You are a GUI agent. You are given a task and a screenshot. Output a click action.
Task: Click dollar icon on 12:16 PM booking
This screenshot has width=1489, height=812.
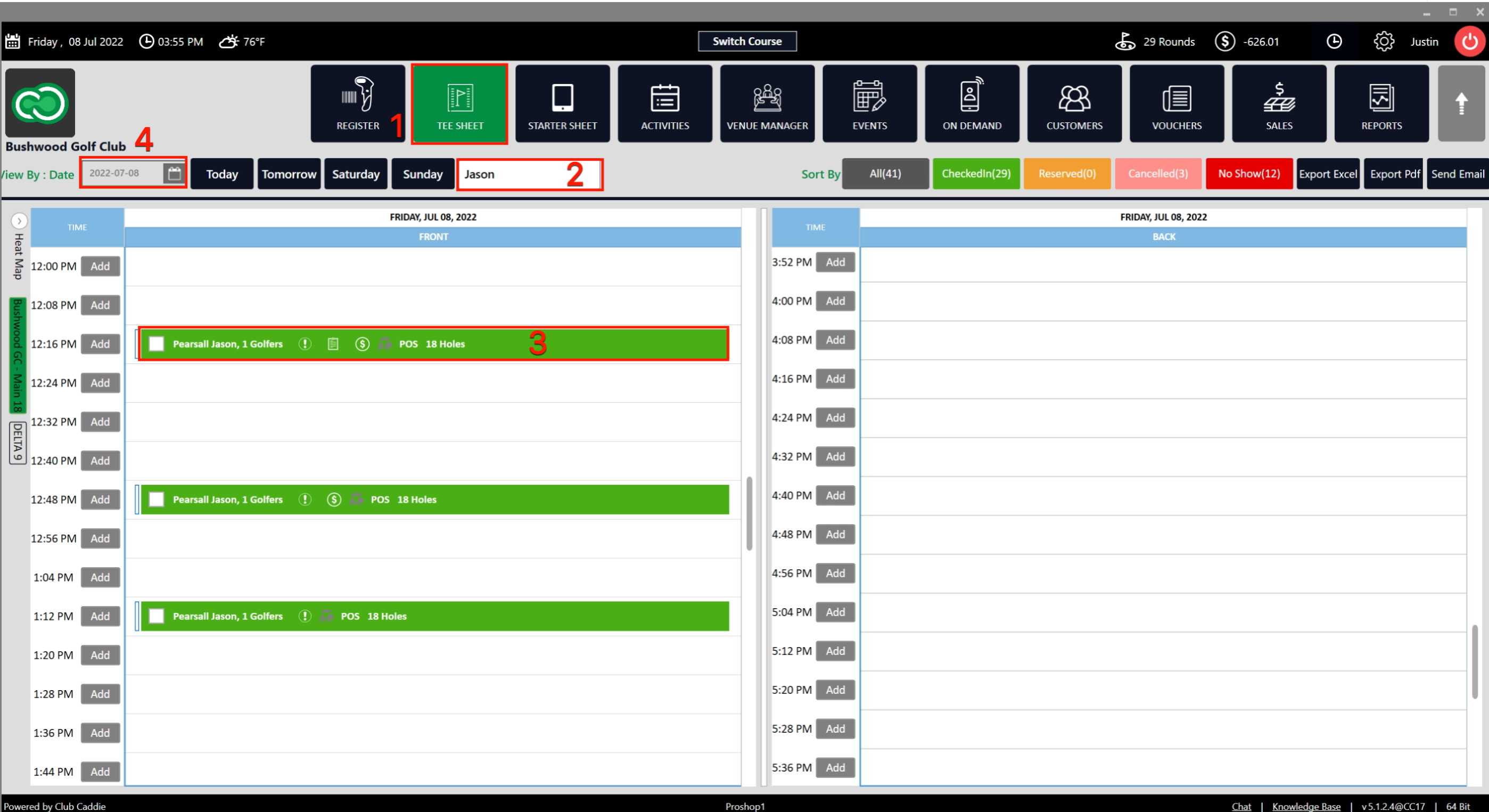[x=362, y=344]
